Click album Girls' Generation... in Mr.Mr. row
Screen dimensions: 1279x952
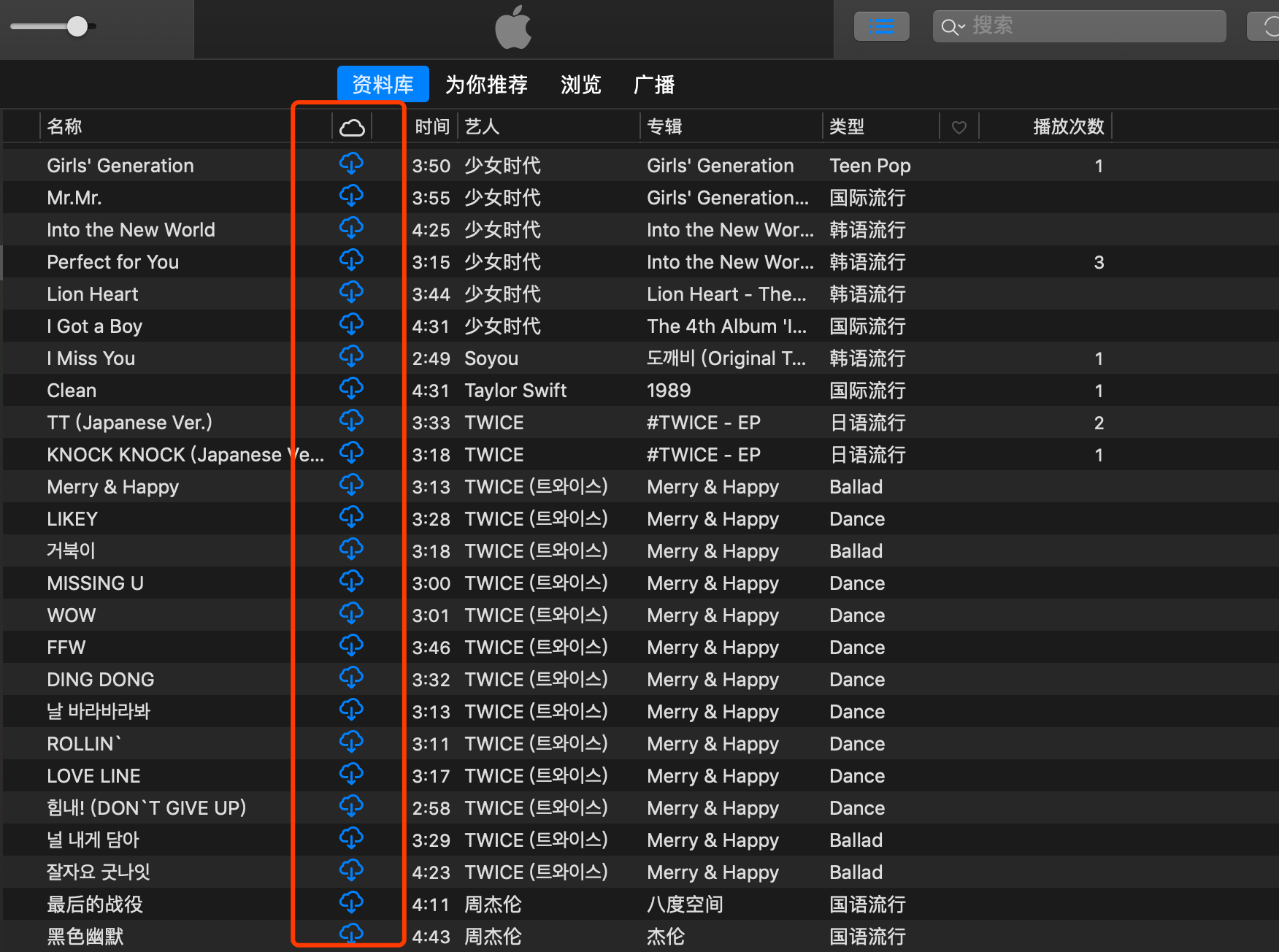(728, 198)
